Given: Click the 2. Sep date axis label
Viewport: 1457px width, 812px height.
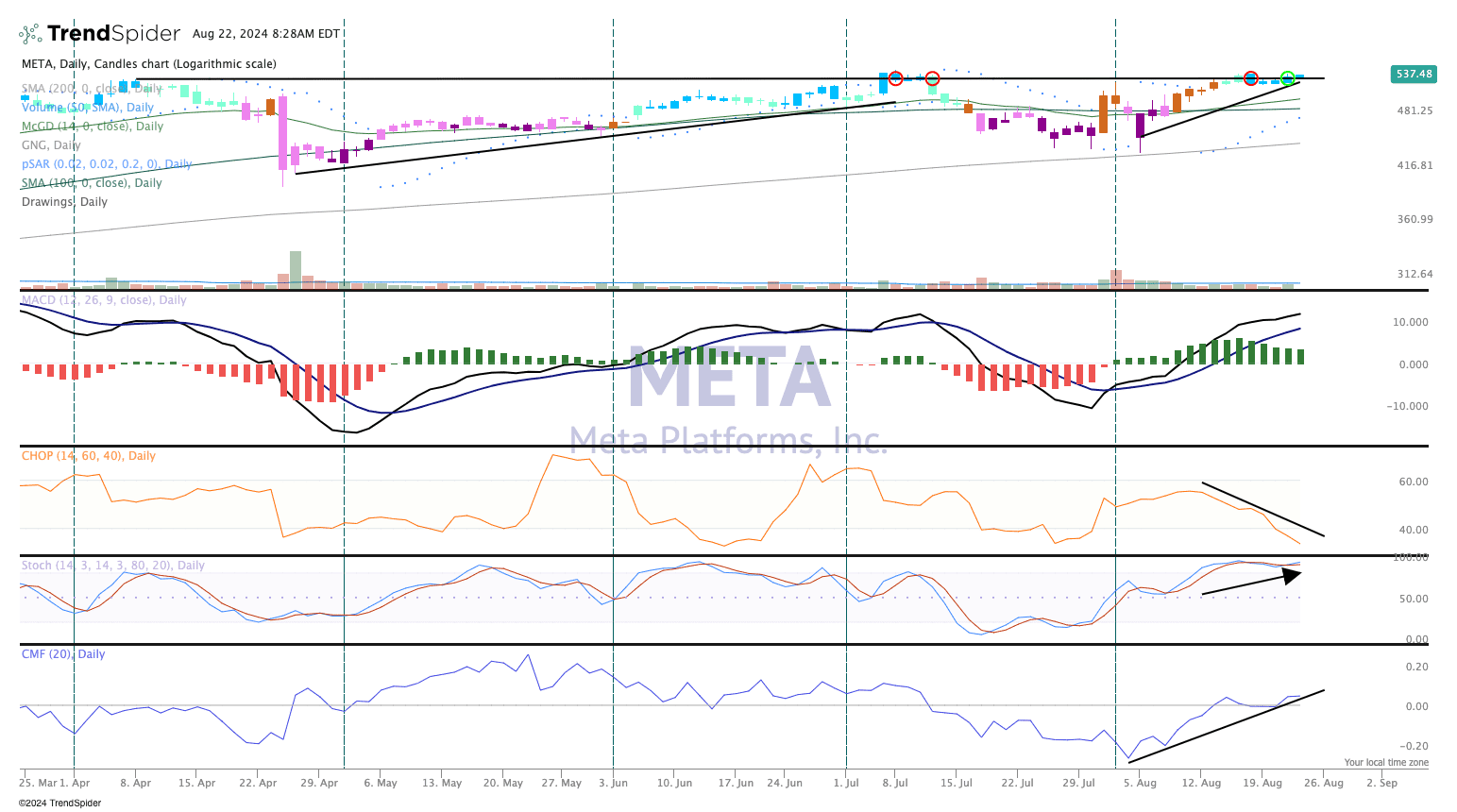Looking at the screenshot, I should 1381,783.
